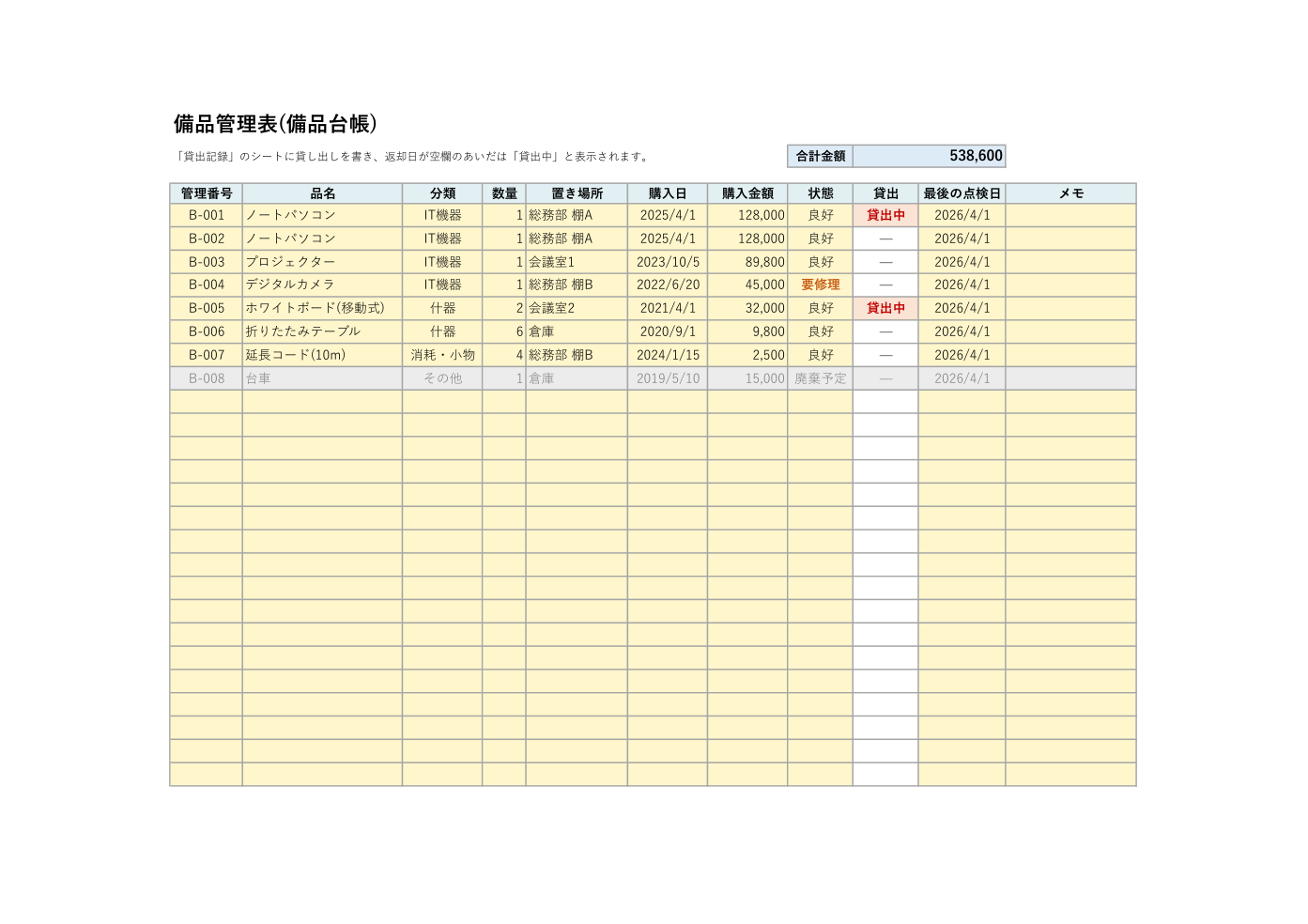1308x924 pixels.
Task: Select the 置き場所 column header
Action: tap(577, 193)
